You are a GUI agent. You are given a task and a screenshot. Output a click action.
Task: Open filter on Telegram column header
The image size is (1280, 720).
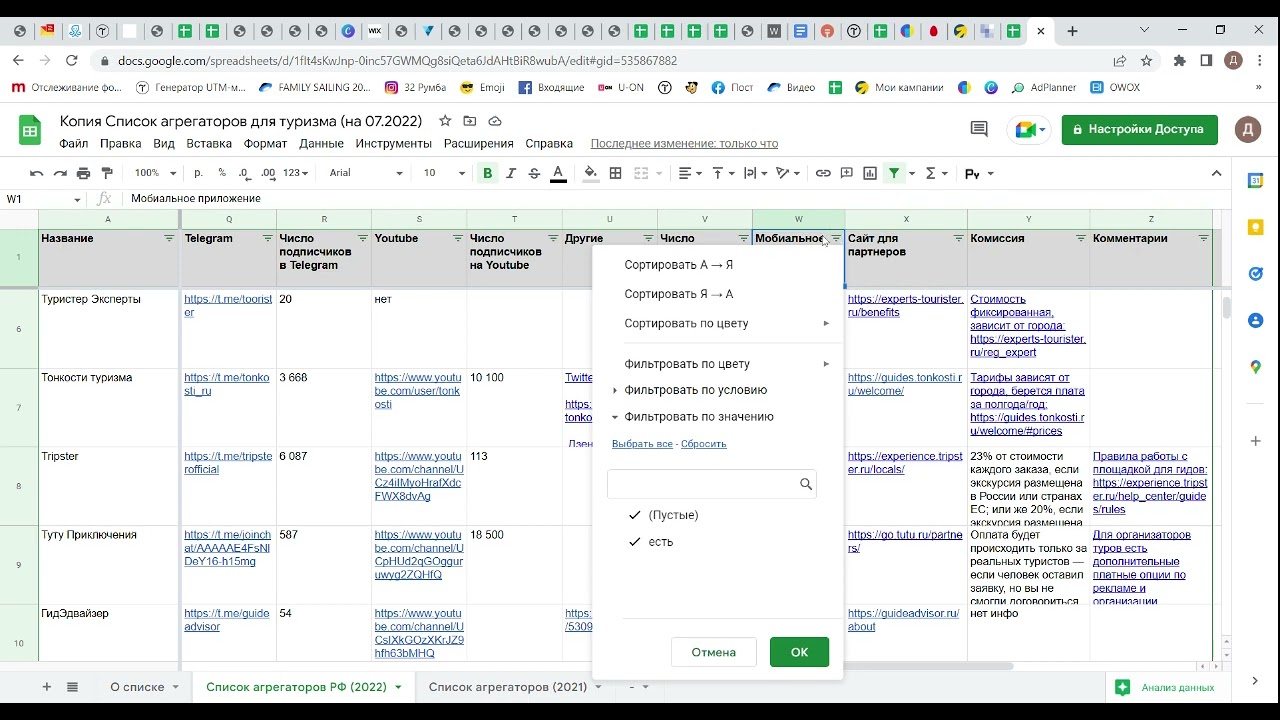267,239
